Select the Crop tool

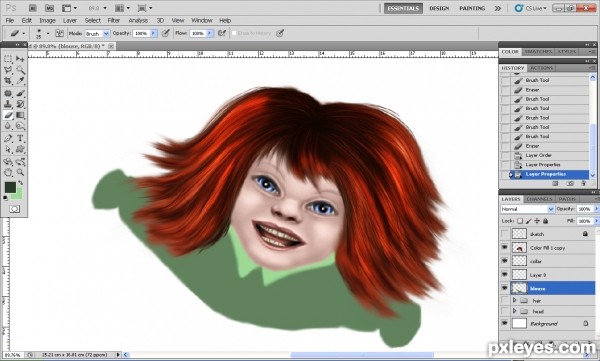[8, 81]
